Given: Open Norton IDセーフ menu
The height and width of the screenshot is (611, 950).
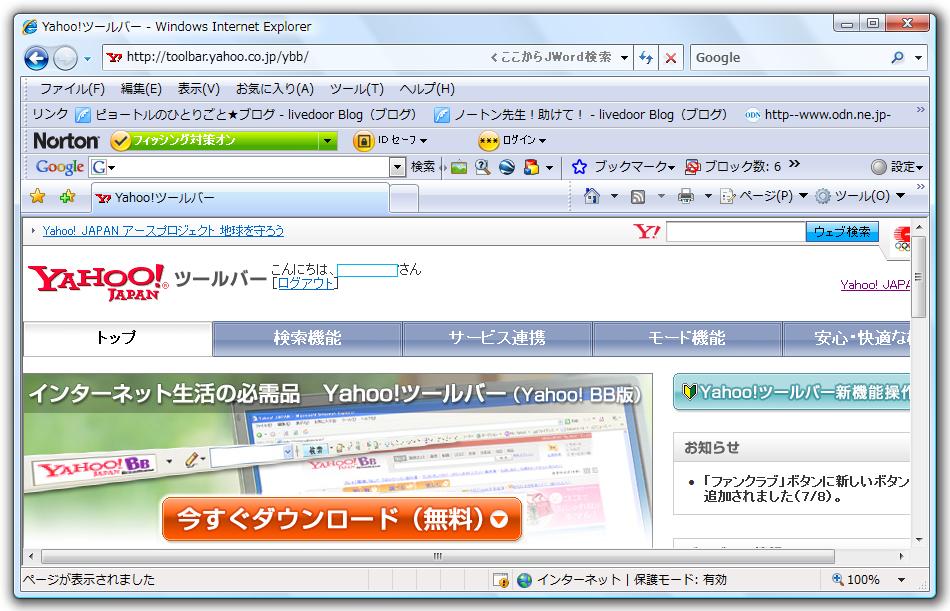Looking at the screenshot, I should click(x=391, y=141).
